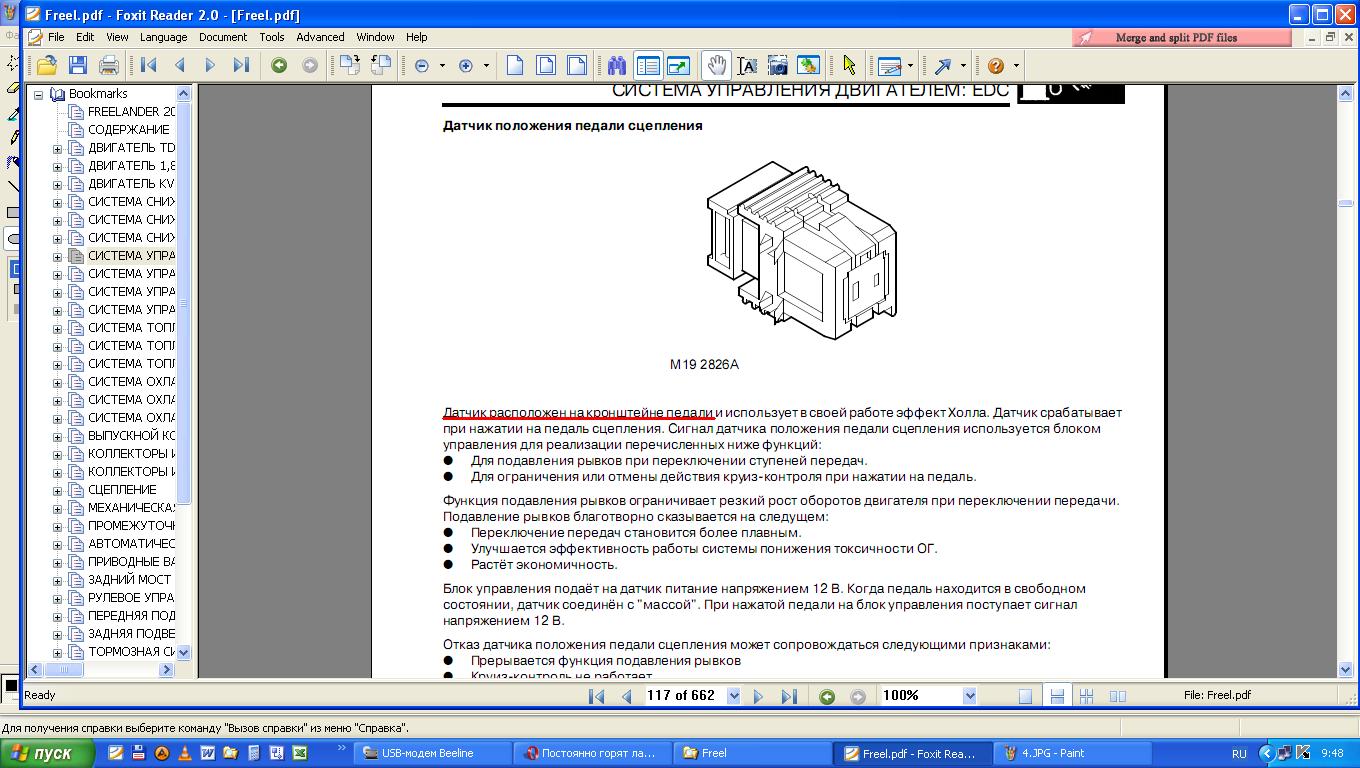Open the Document menu
This screenshot has width=1360, height=768.
(x=223, y=37)
